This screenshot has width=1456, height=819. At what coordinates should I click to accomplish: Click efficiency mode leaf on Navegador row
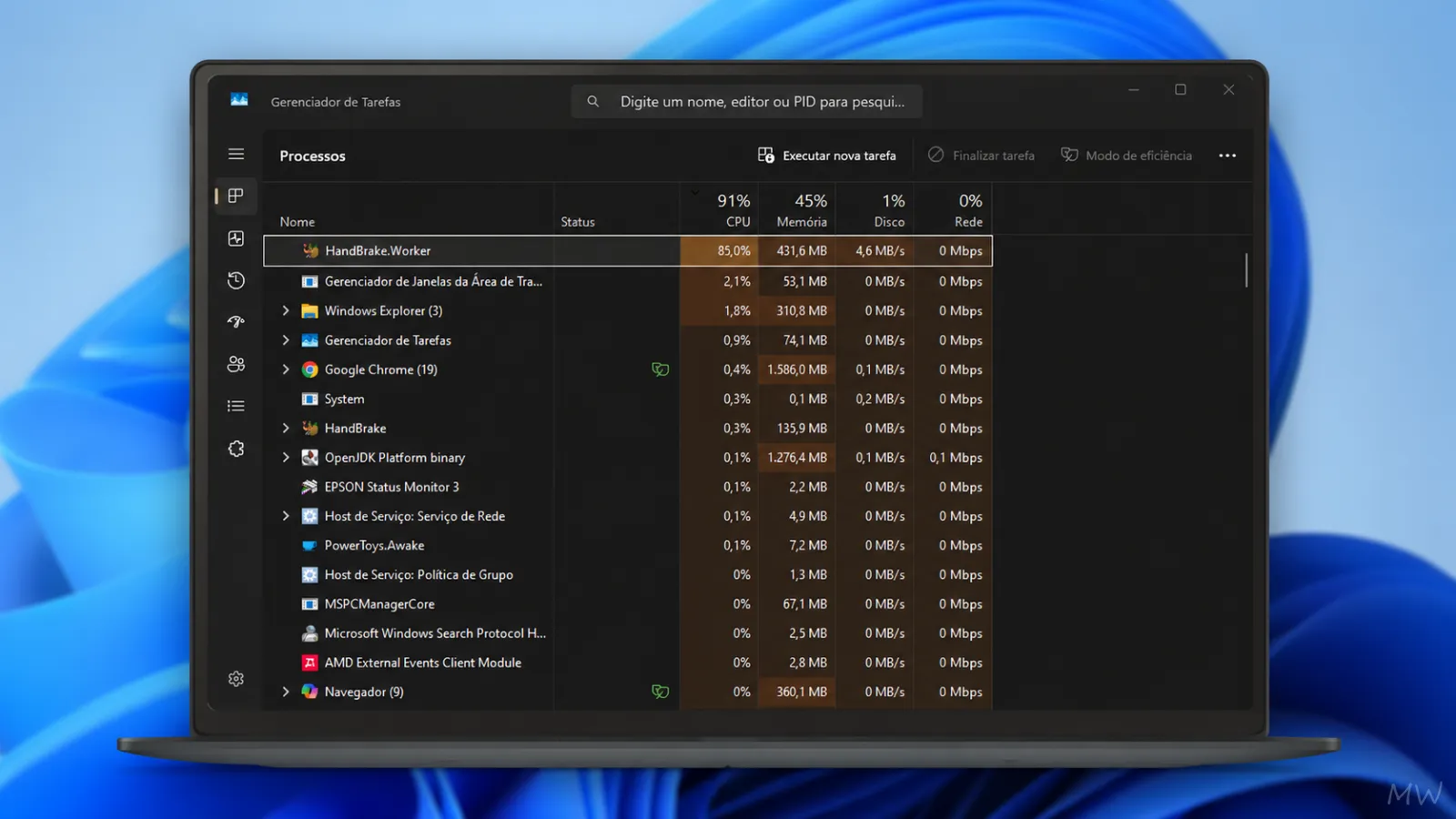[661, 692]
